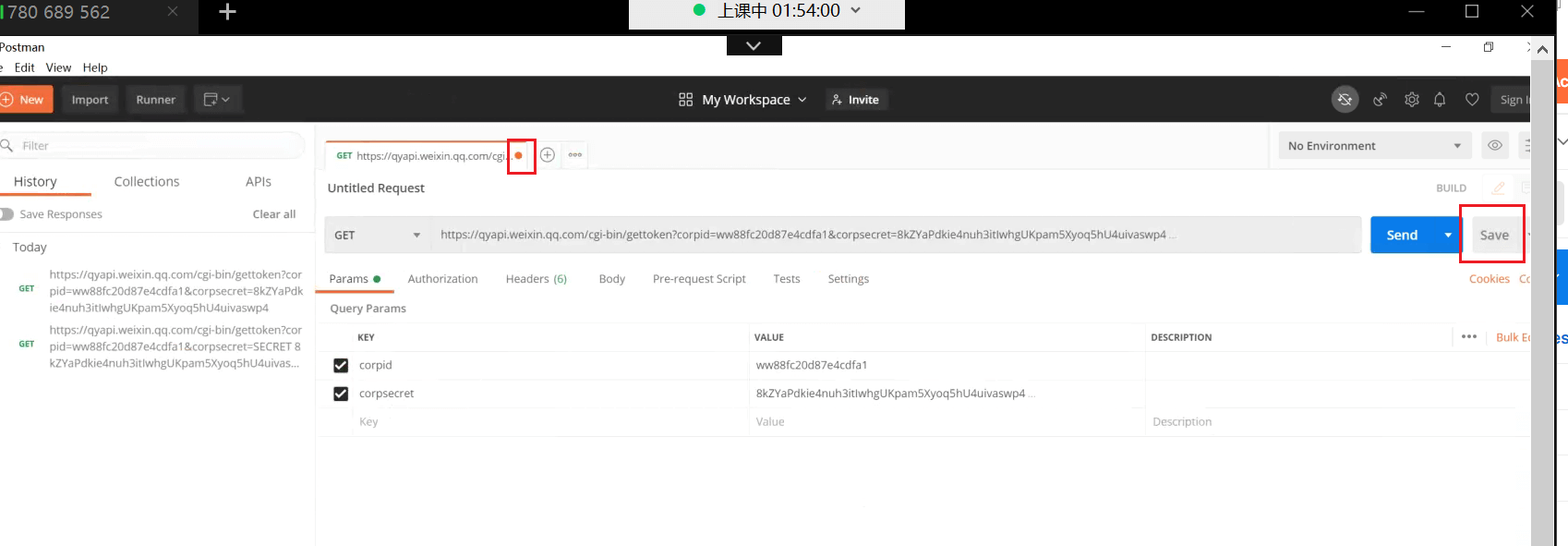Click the collapse chevron below the timer bar
The width and height of the screenshot is (1568, 546).
tap(754, 45)
